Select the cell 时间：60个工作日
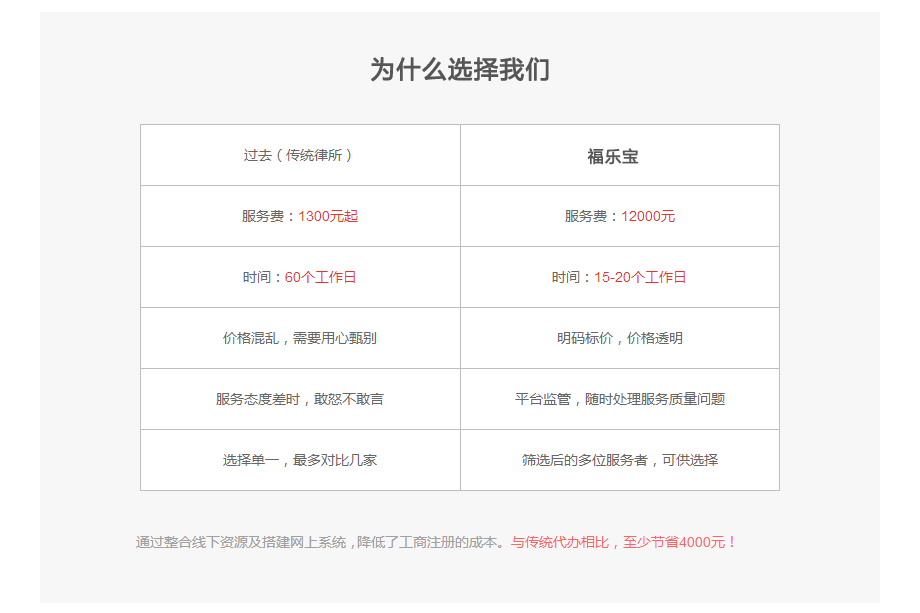 (x=300, y=277)
